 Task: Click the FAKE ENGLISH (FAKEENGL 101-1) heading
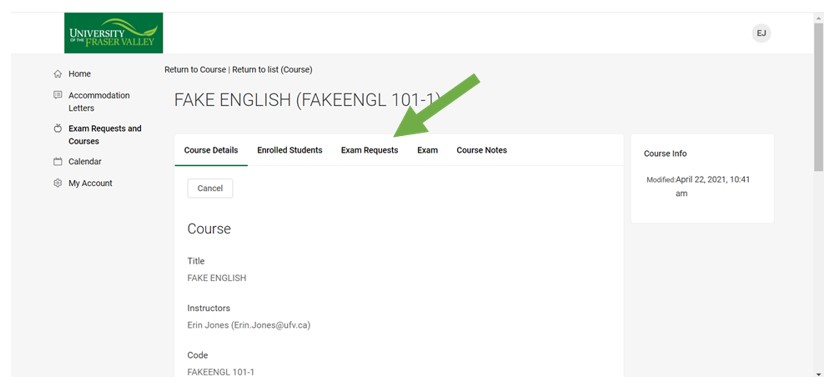click(x=307, y=100)
